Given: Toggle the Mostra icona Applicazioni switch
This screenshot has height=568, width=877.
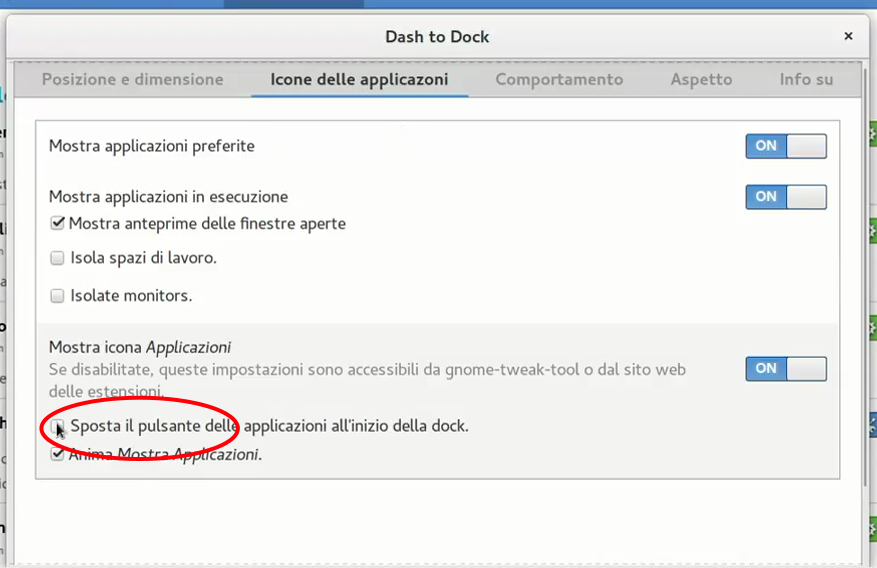Looking at the screenshot, I should (786, 369).
